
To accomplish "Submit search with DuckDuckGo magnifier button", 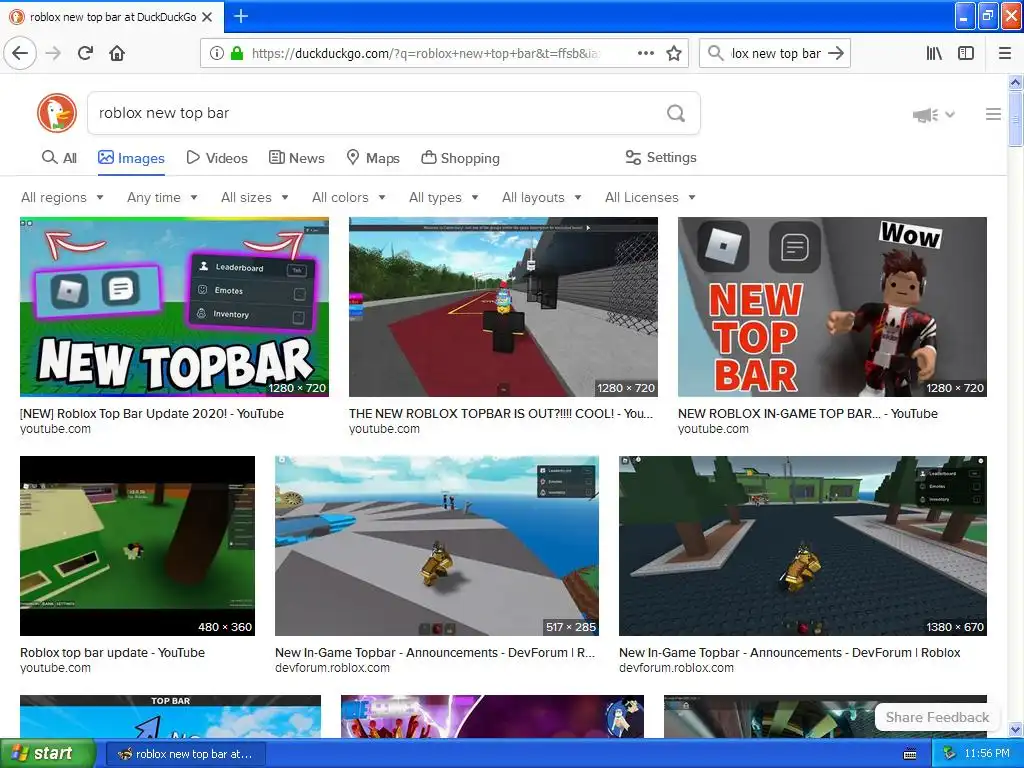I will (676, 113).
